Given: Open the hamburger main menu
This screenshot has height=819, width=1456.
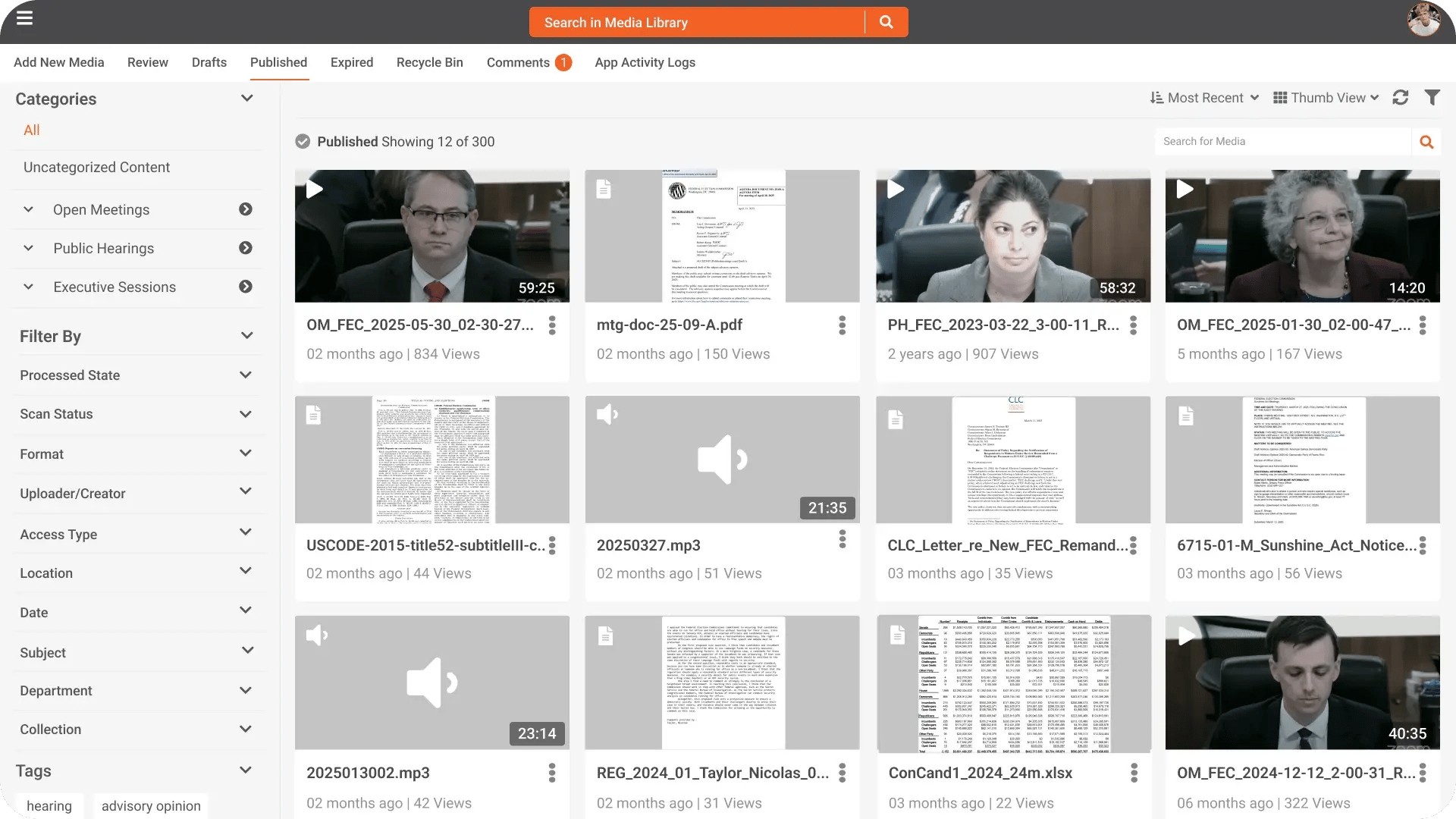Looking at the screenshot, I should pos(24,18).
